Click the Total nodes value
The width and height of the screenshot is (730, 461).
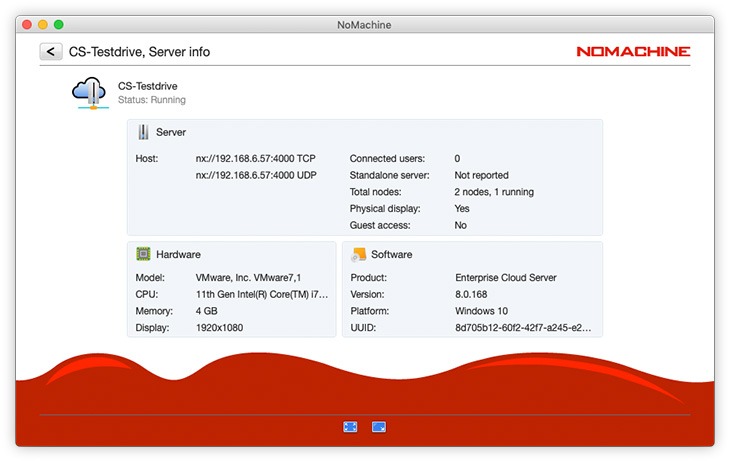point(493,192)
